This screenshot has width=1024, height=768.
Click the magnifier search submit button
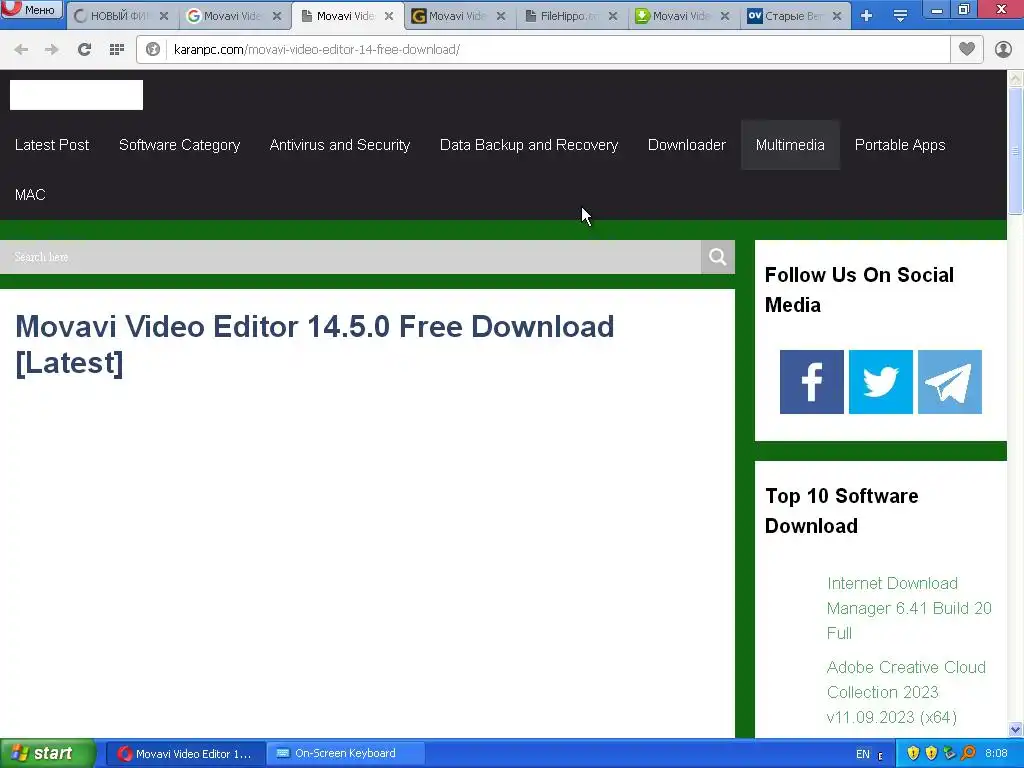(x=718, y=257)
